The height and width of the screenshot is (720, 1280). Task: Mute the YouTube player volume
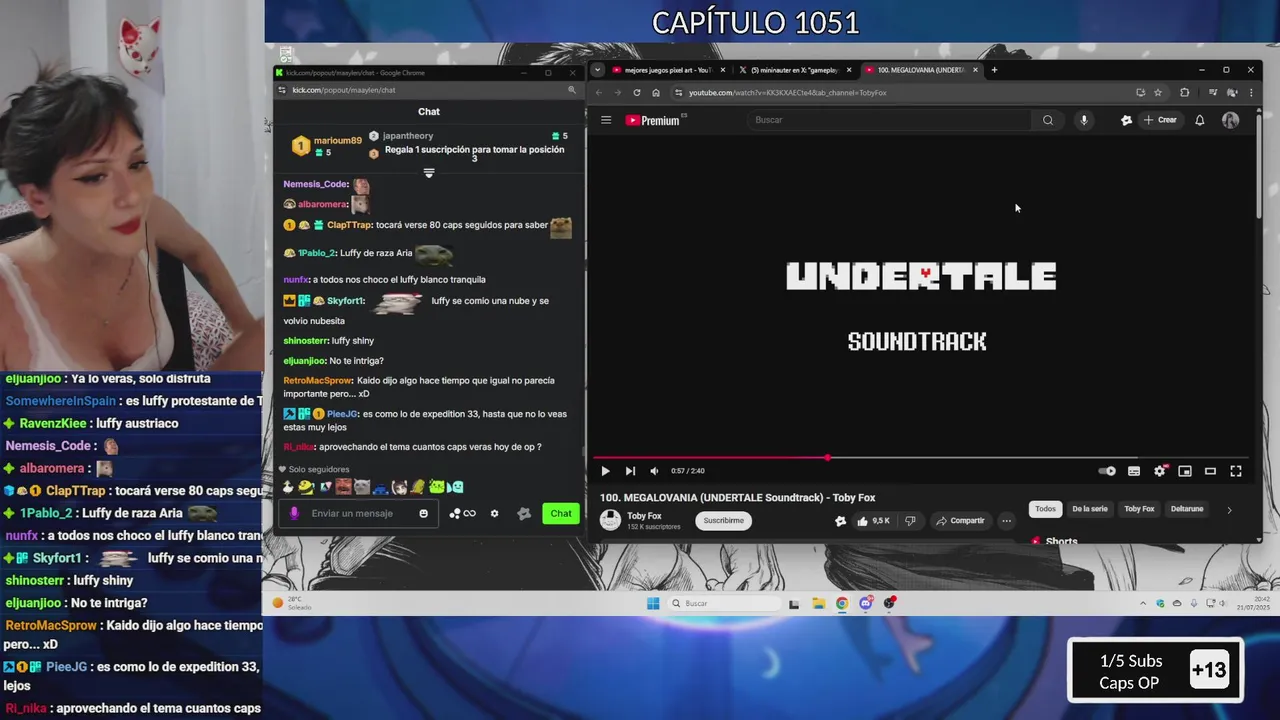pos(654,471)
